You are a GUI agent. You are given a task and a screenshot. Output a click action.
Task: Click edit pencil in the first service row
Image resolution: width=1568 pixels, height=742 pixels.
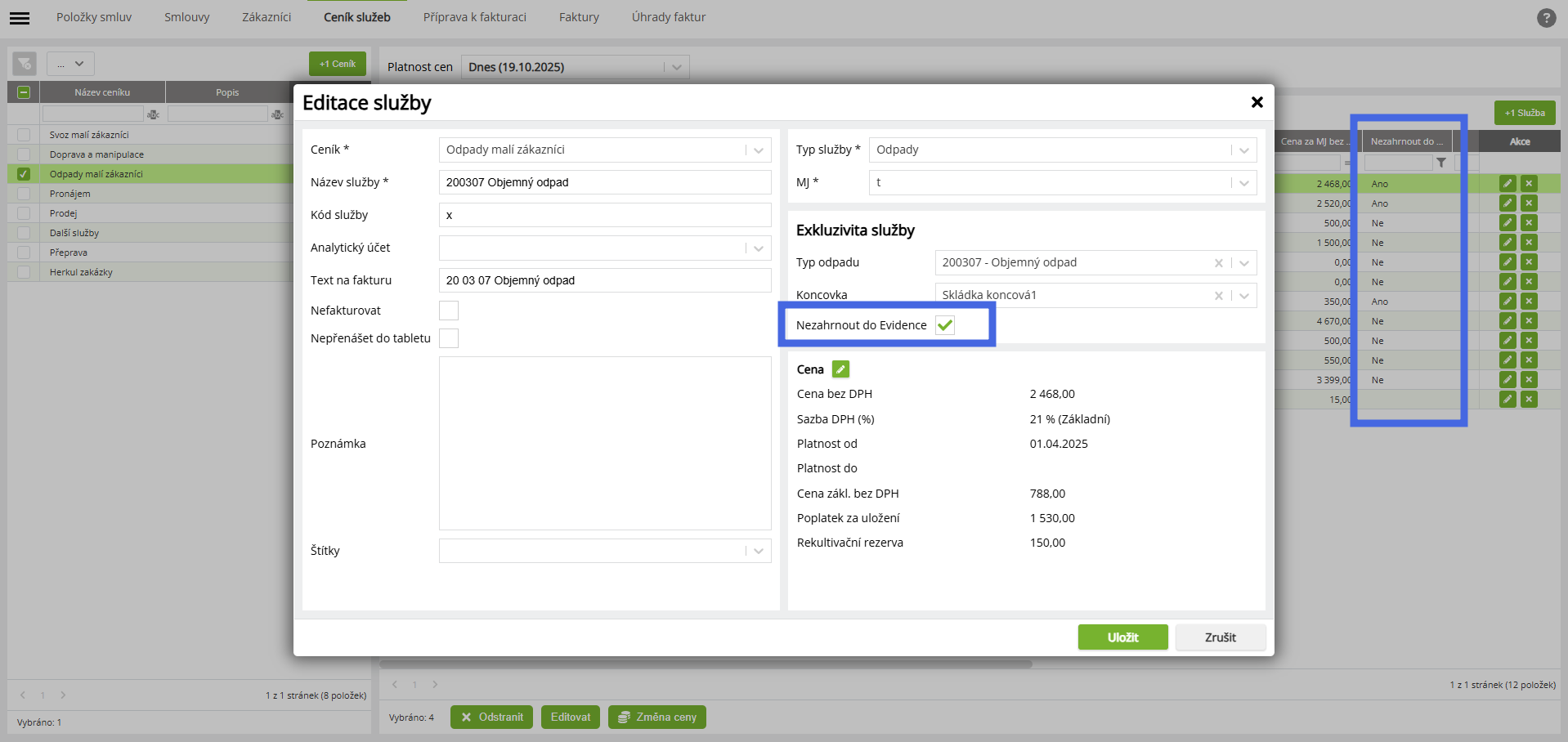click(1508, 184)
